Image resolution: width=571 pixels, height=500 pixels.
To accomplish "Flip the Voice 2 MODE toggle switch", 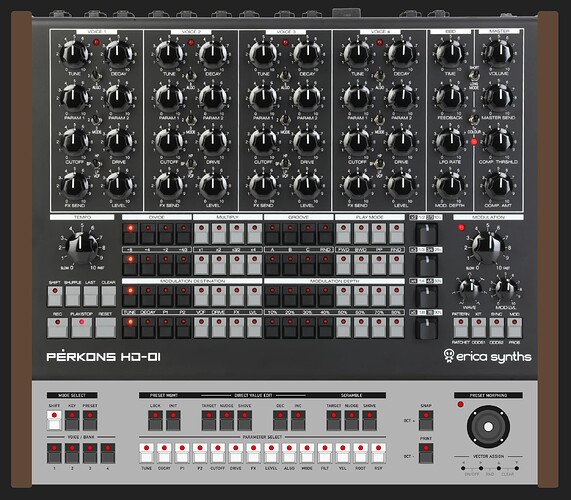I will pyautogui.click(x=190, y=120).
